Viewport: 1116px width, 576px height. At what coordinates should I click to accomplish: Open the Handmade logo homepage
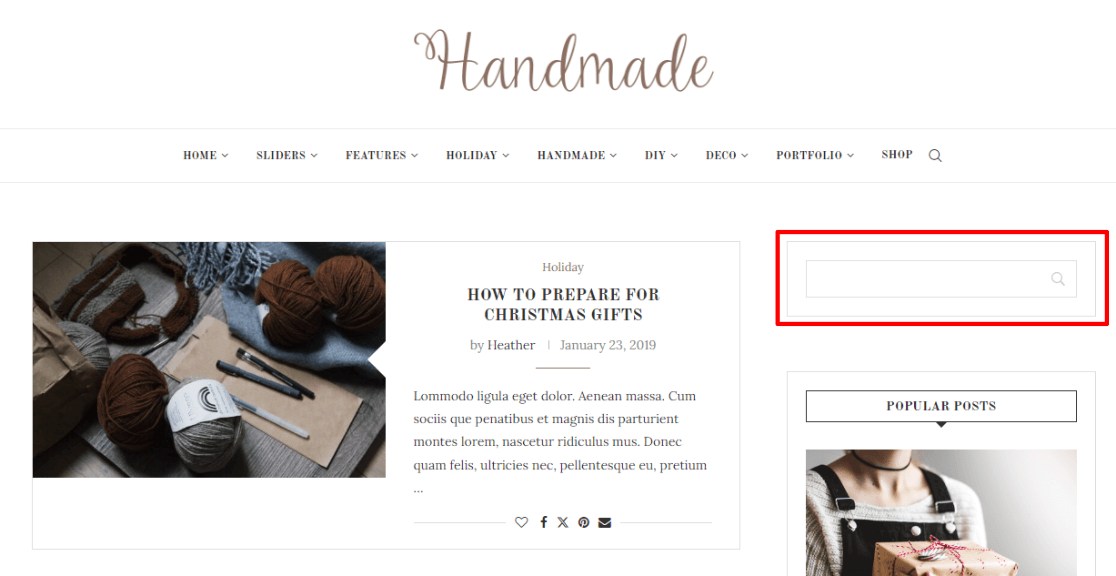pyautogui.click(x=564, y=61)
